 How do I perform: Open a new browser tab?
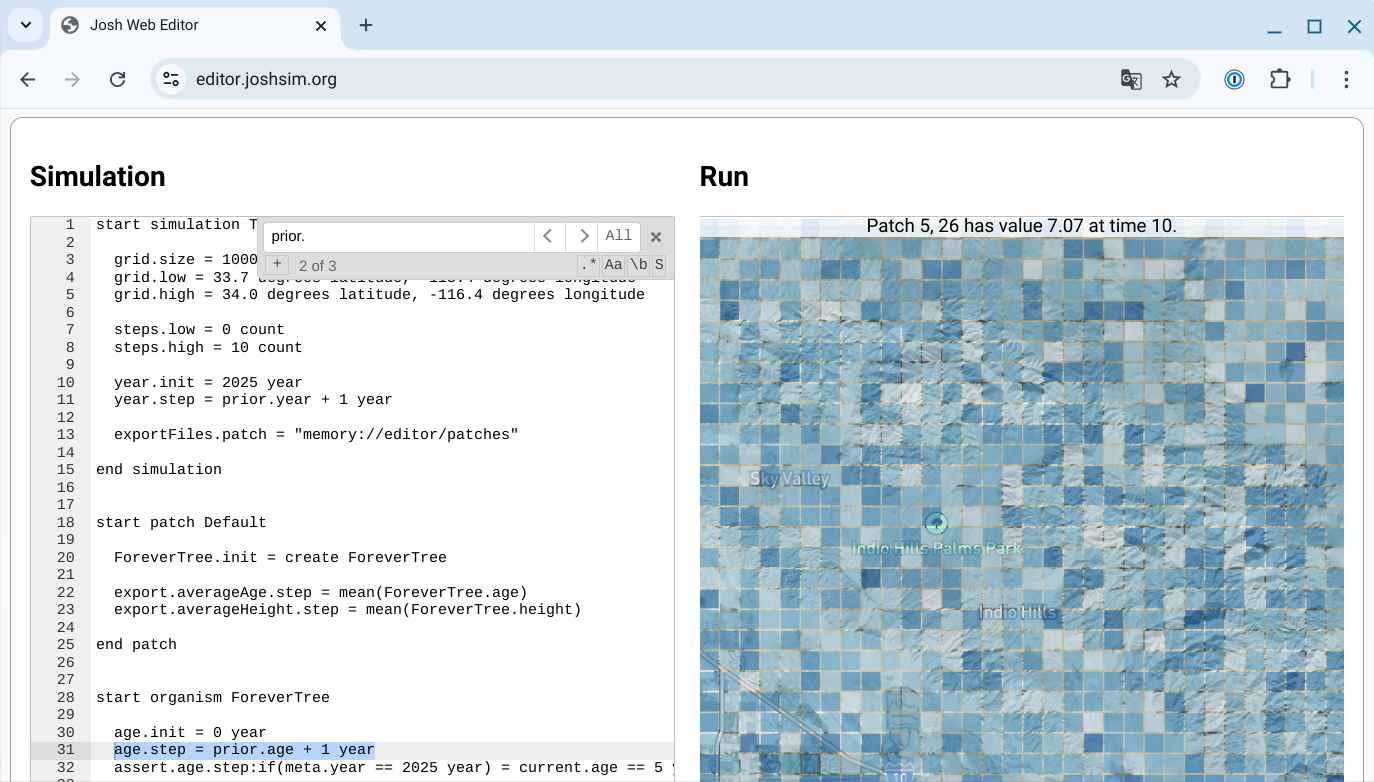365,26
